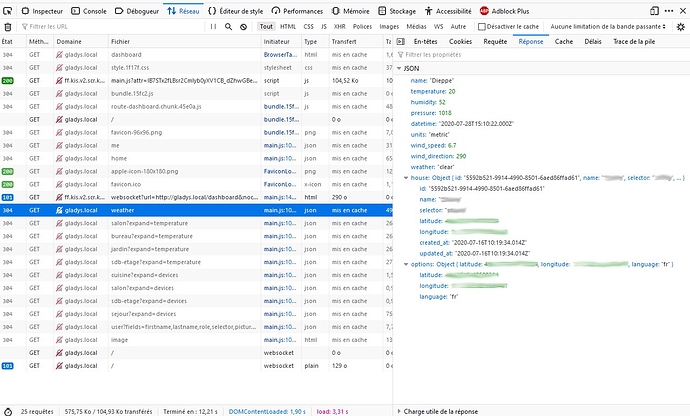
Task: Toggle the network details panel icon
Action: point(400,41)
